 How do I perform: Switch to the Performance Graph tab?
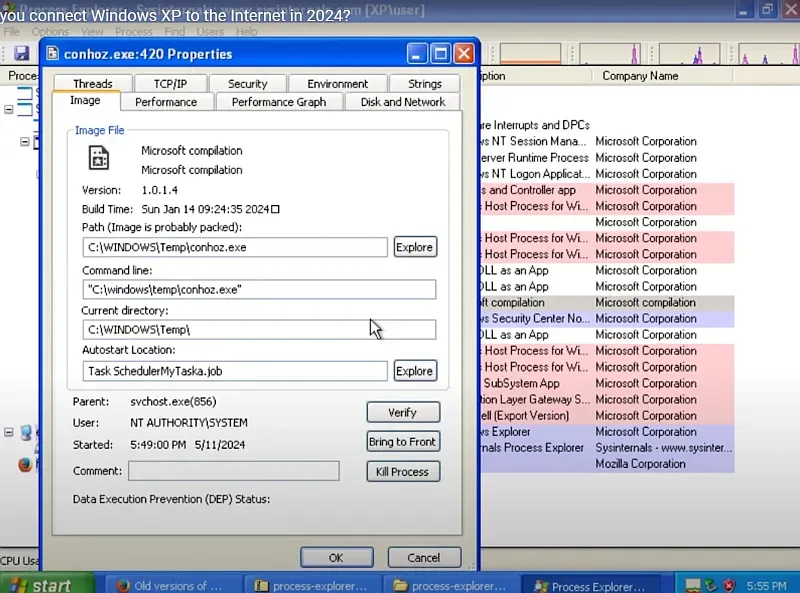coord(278,102)
